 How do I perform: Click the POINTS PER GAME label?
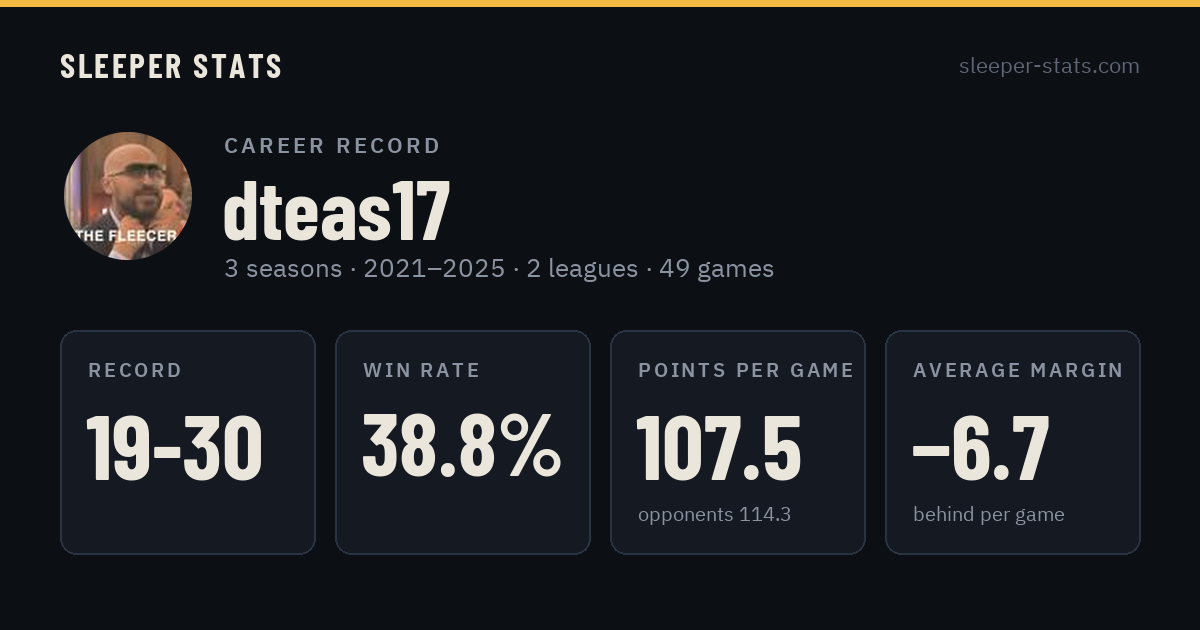click(x=746, y=371)
